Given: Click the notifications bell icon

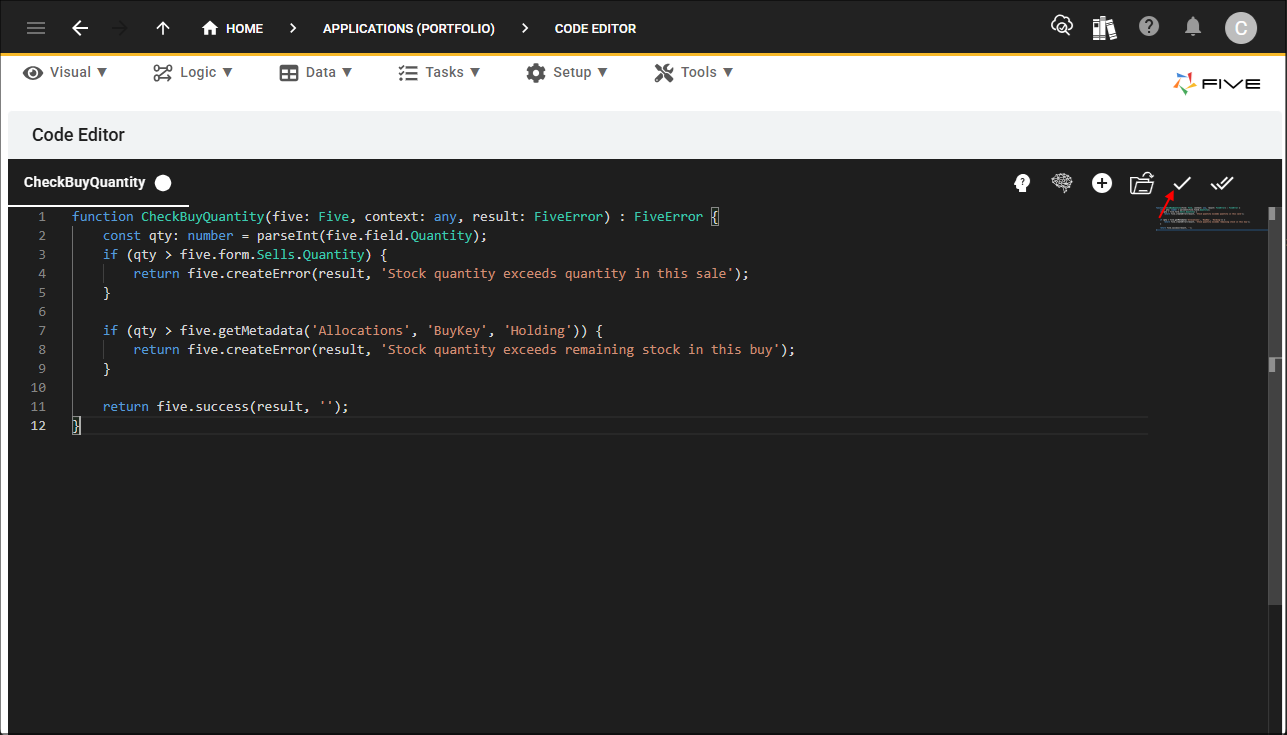Looking at the screenshot, I should 1193,27.
